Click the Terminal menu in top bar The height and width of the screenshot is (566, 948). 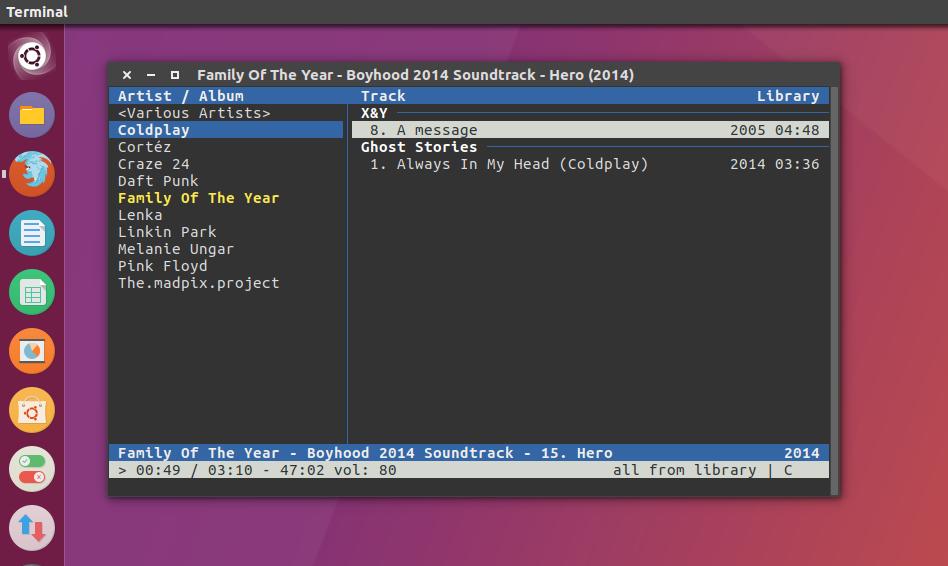[x=37, y=12]
